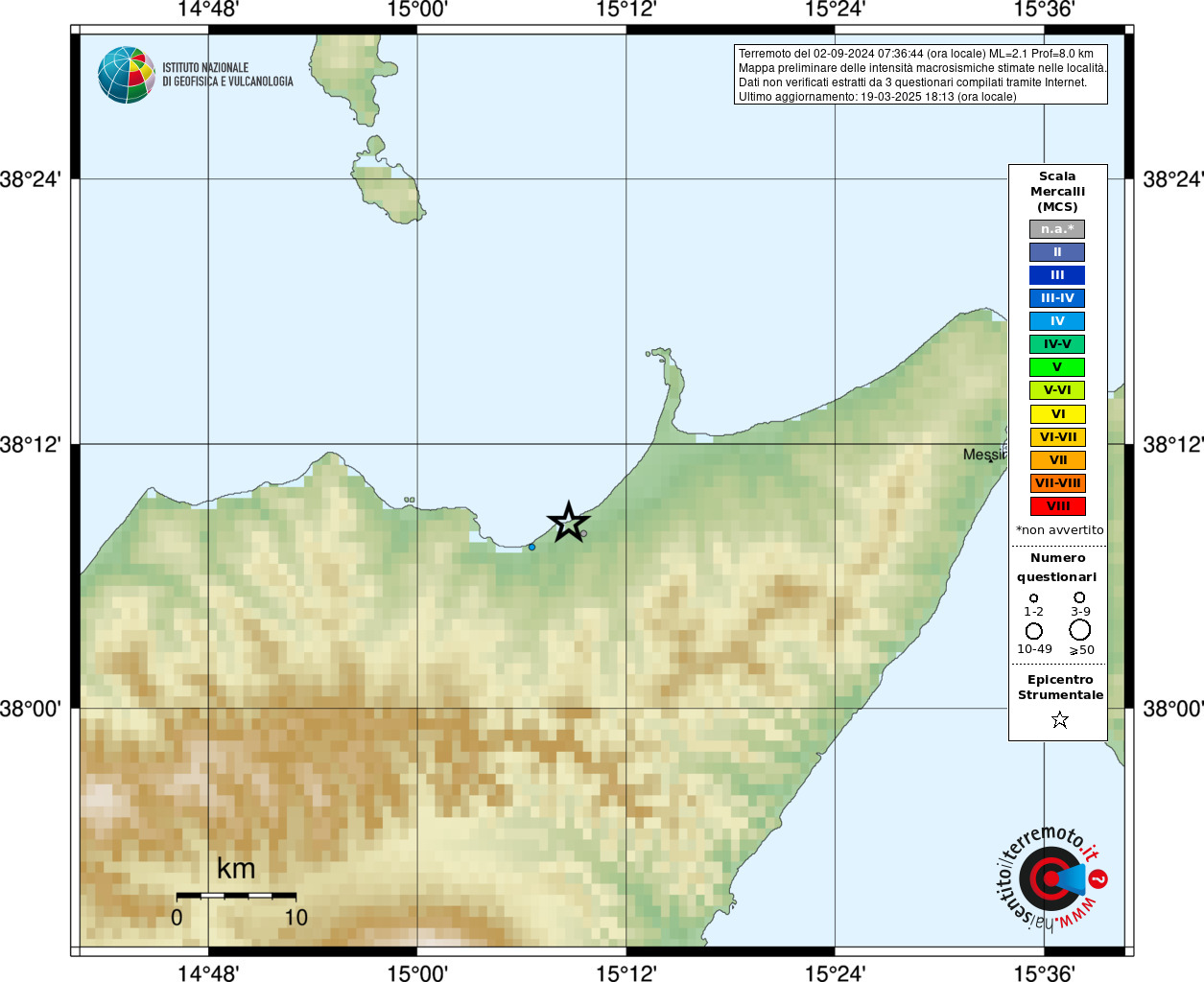Viewport: 1204px width, 982px height.
Task: Select the gray n.a.* legend swatch
Action: (x=1057, y=229)
